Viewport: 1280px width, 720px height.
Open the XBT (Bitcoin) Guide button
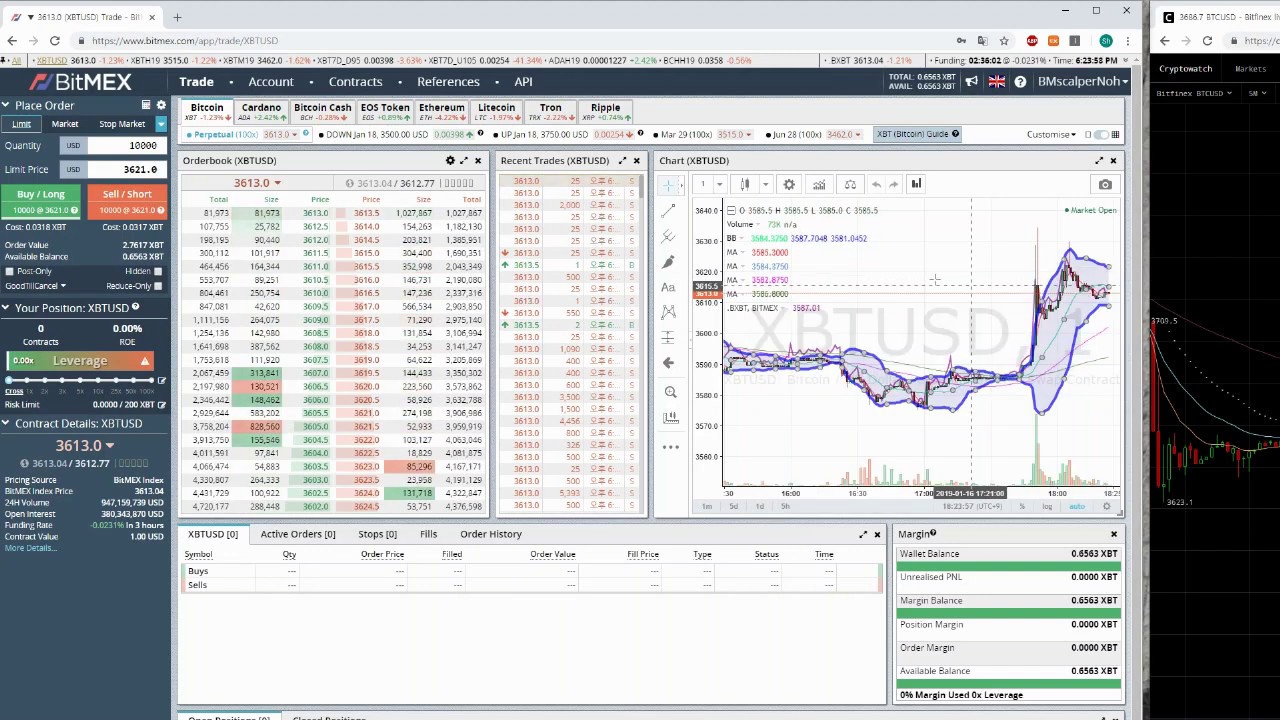tap(917, 134)
